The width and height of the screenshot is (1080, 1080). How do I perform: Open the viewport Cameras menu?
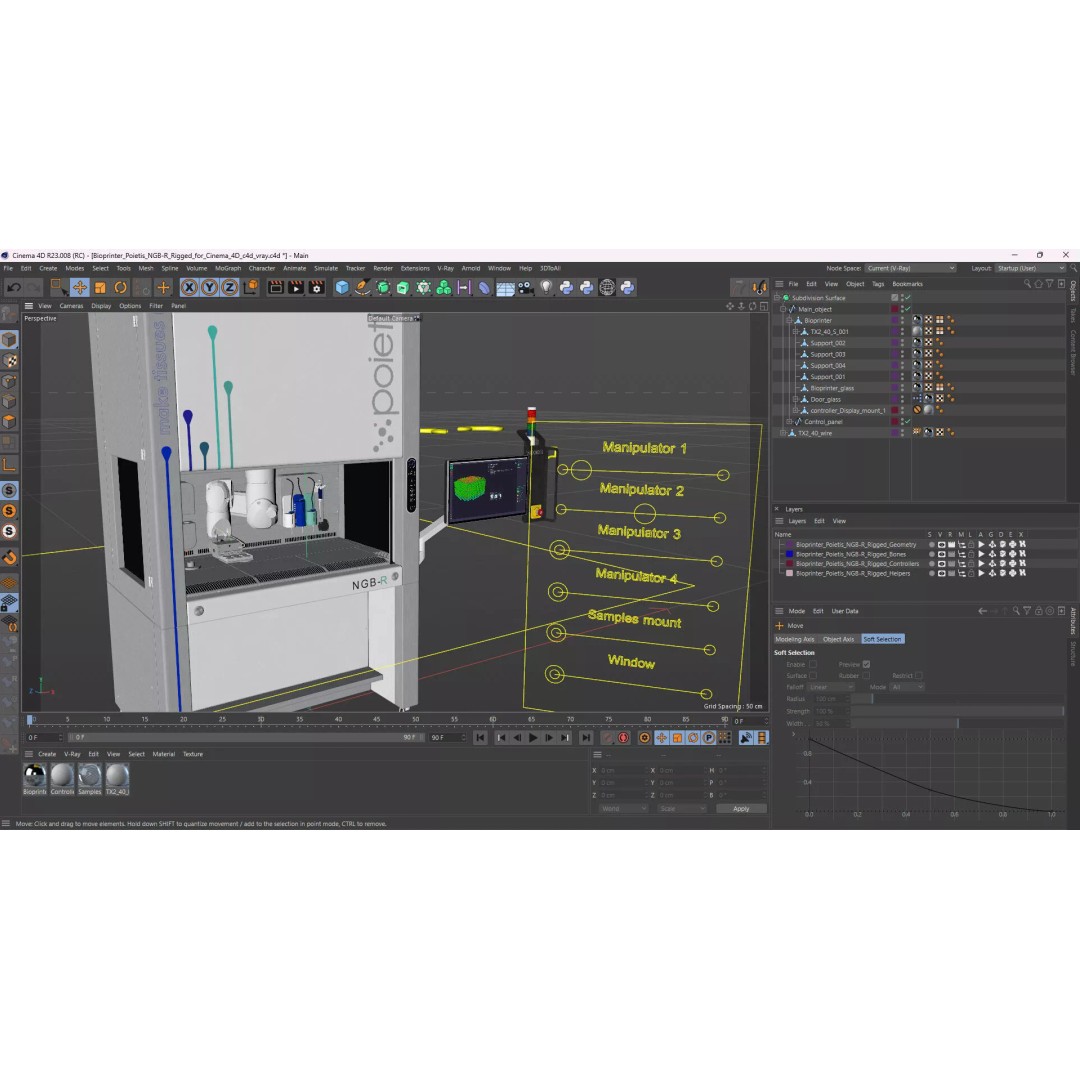point(71,306)
